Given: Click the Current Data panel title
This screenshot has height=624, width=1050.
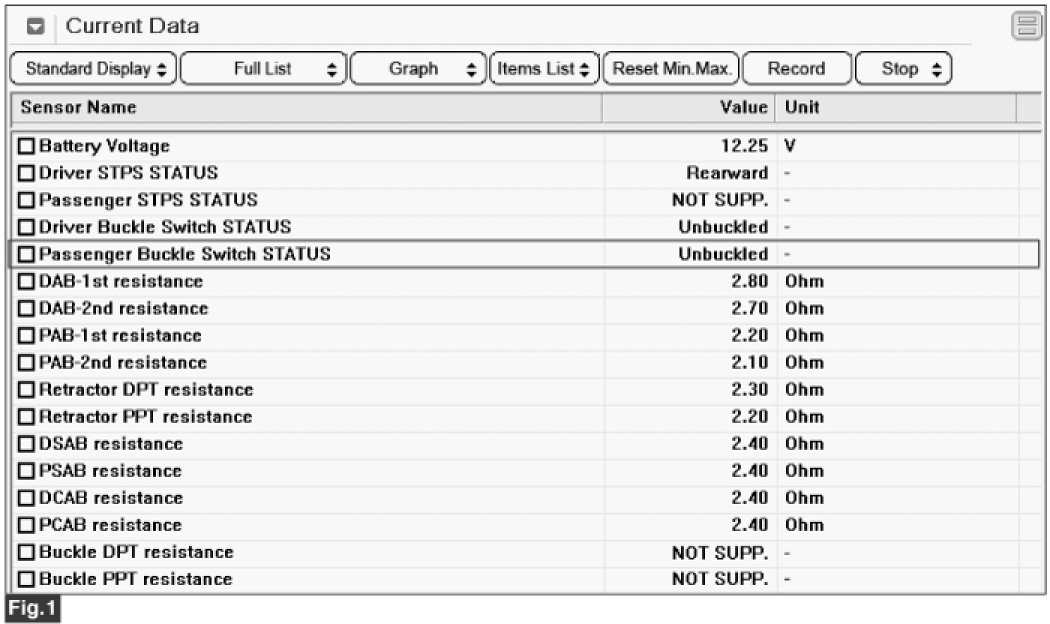Looking at the screenshot, I should point(133,26).
